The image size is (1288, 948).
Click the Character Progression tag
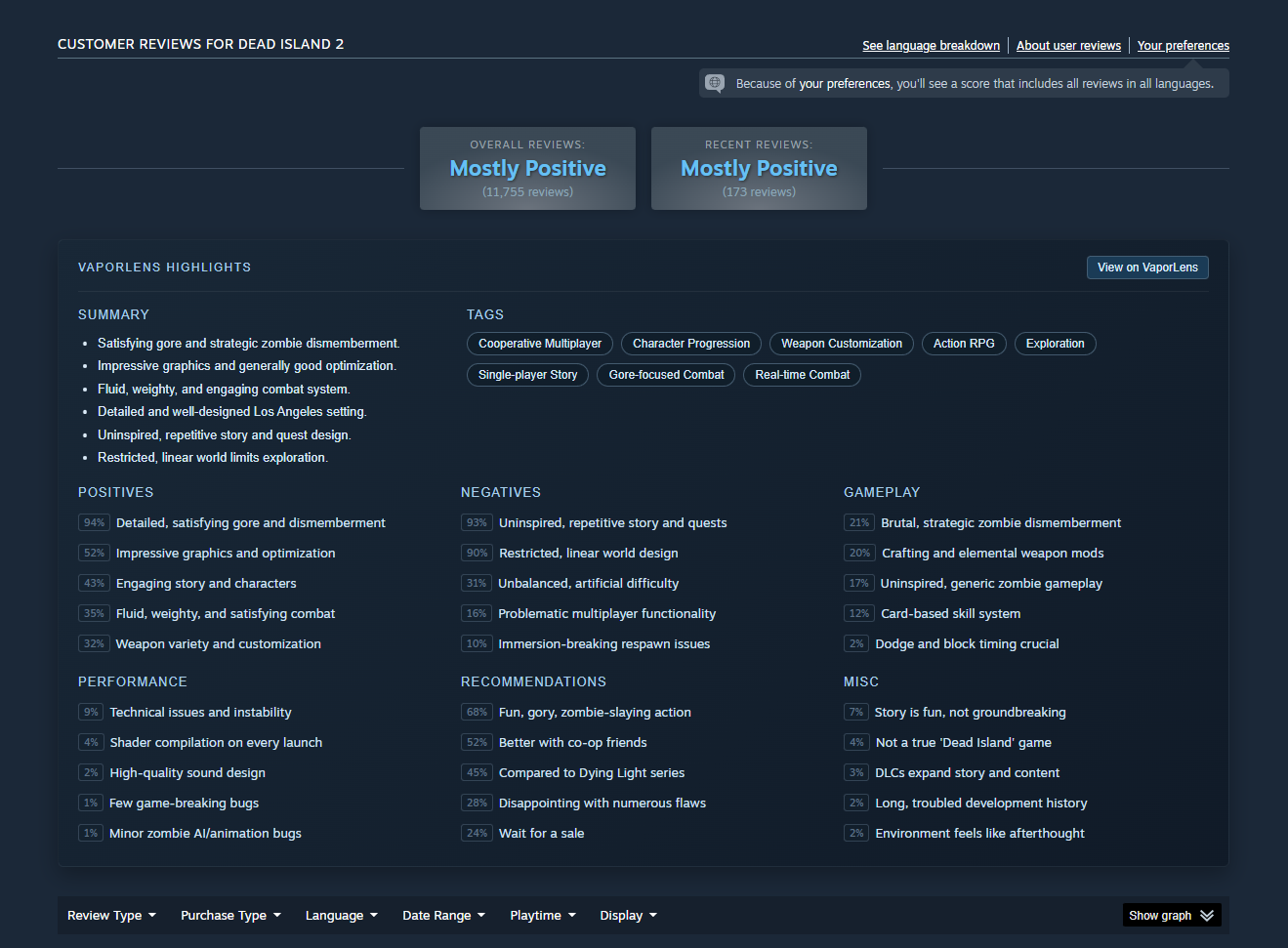pyautogui.click(x=691, y=344)
